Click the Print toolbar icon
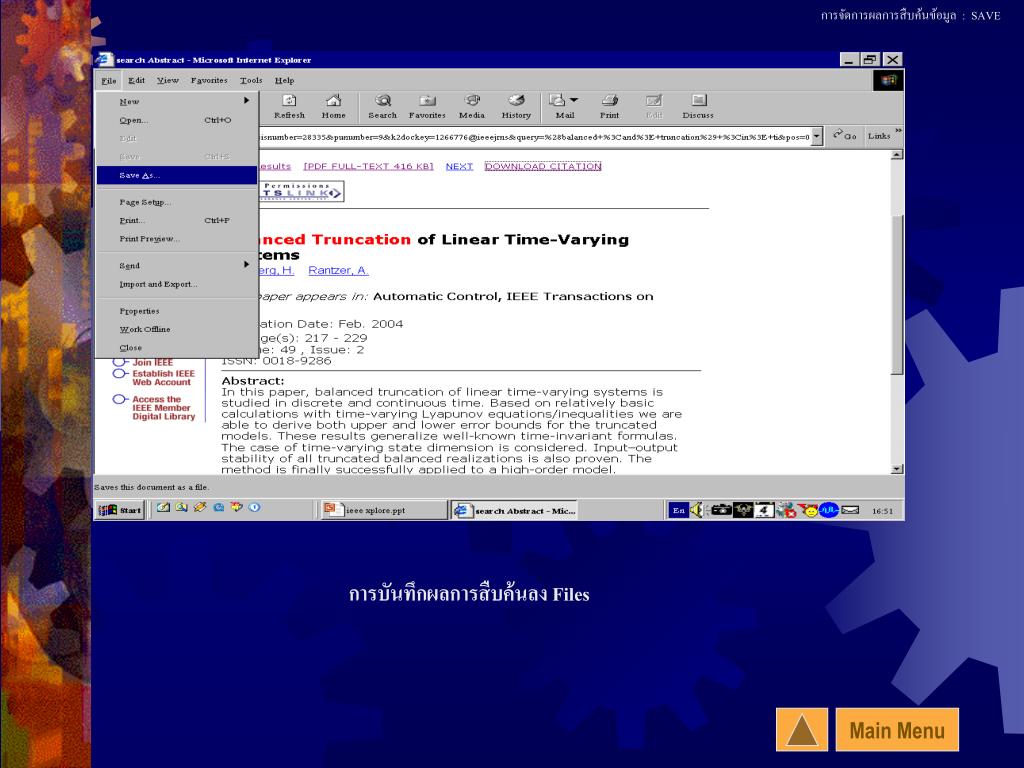This screenshot has width=1024, height=768. pos(609,106)
